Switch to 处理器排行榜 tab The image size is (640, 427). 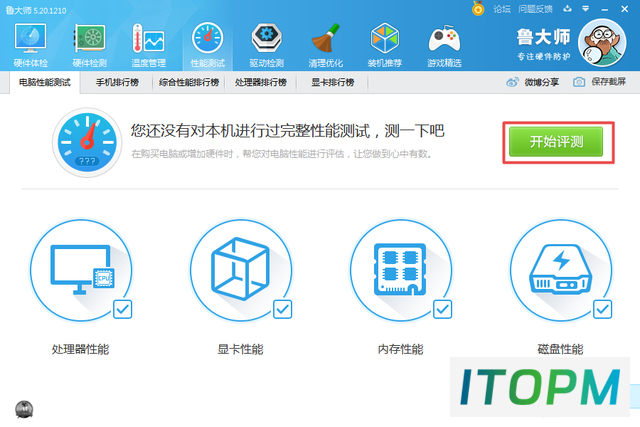tap(261, 82)
